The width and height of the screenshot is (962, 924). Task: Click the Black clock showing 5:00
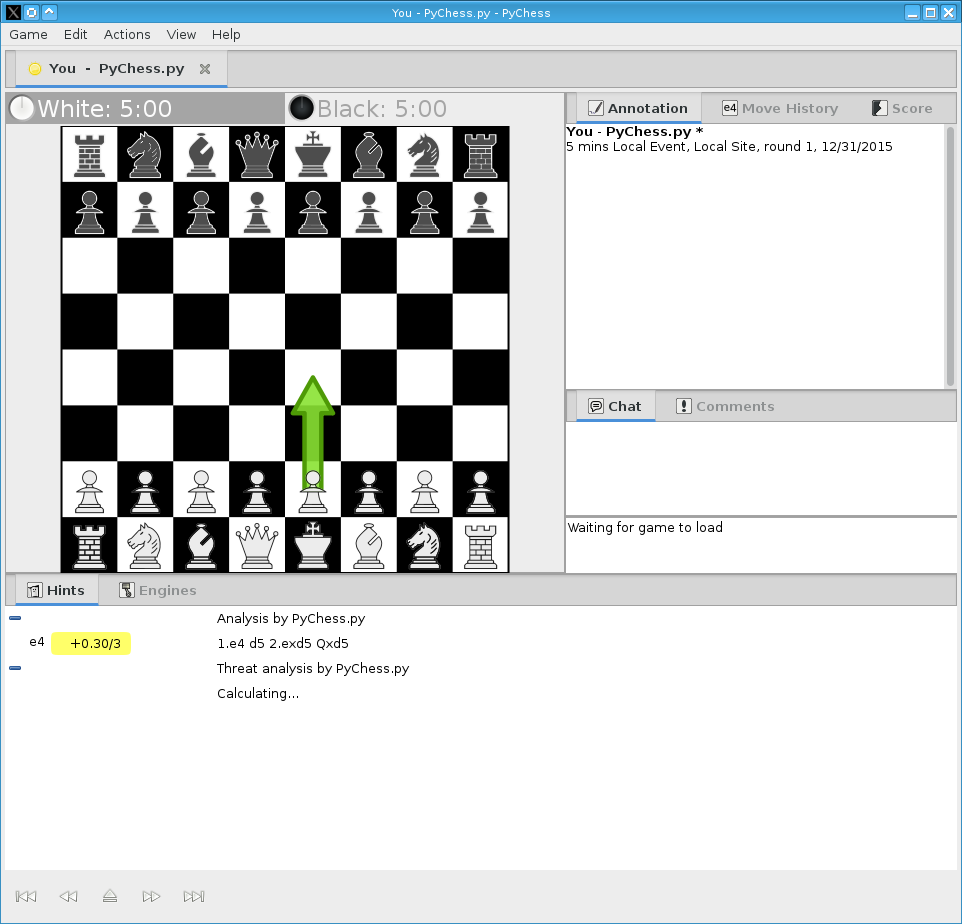[425, 109]
